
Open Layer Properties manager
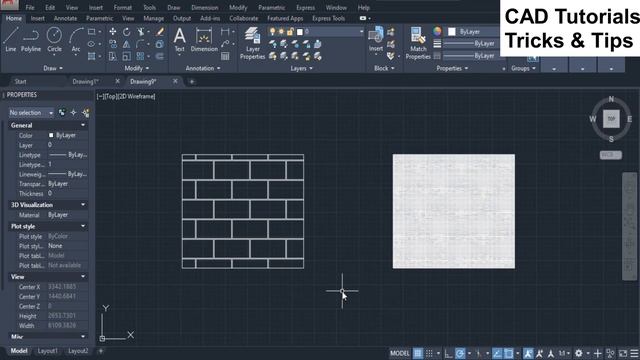point(253,44)
